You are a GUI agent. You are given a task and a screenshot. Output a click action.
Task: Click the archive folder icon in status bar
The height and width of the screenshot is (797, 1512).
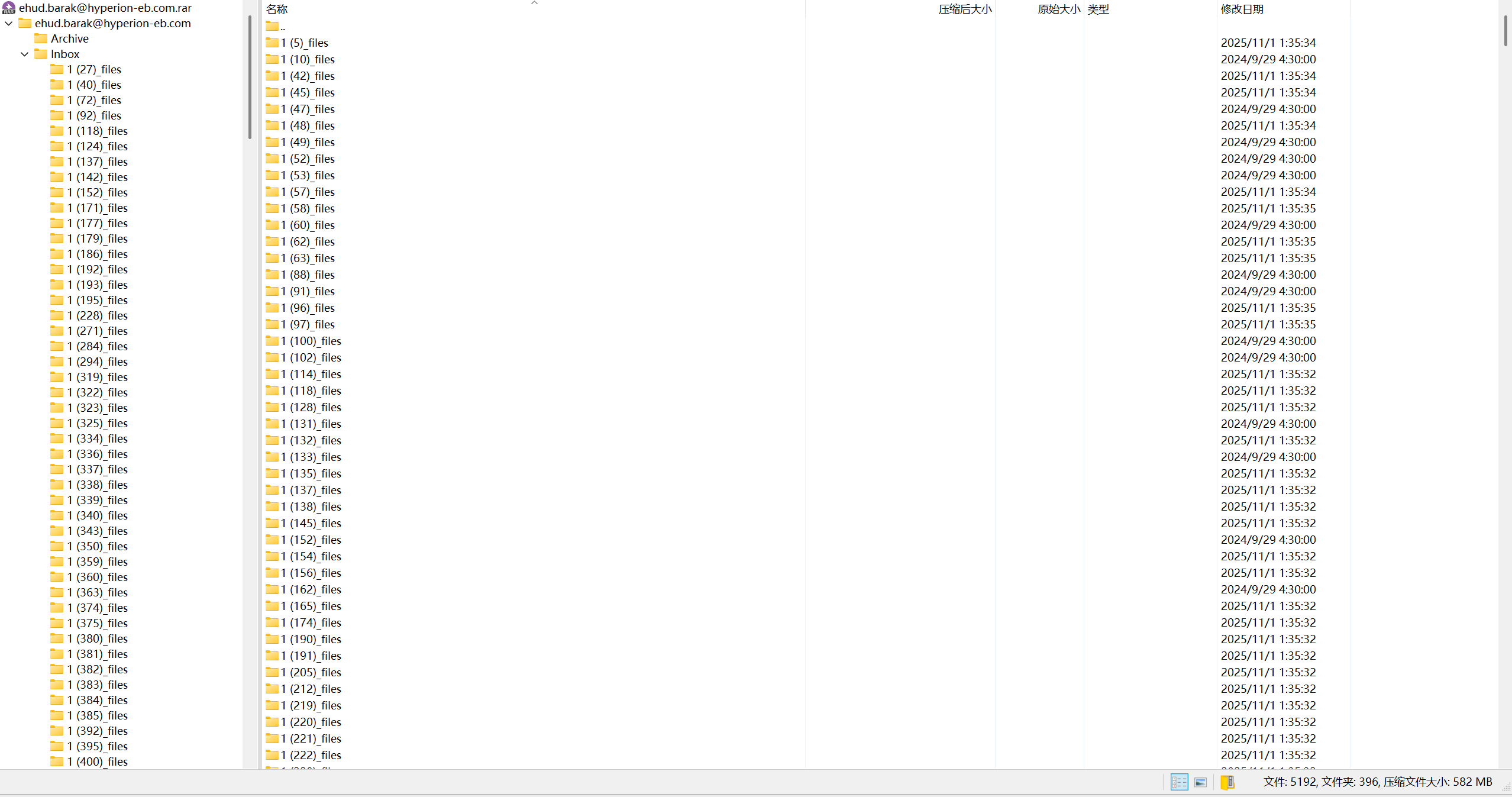click(1227, 782)
